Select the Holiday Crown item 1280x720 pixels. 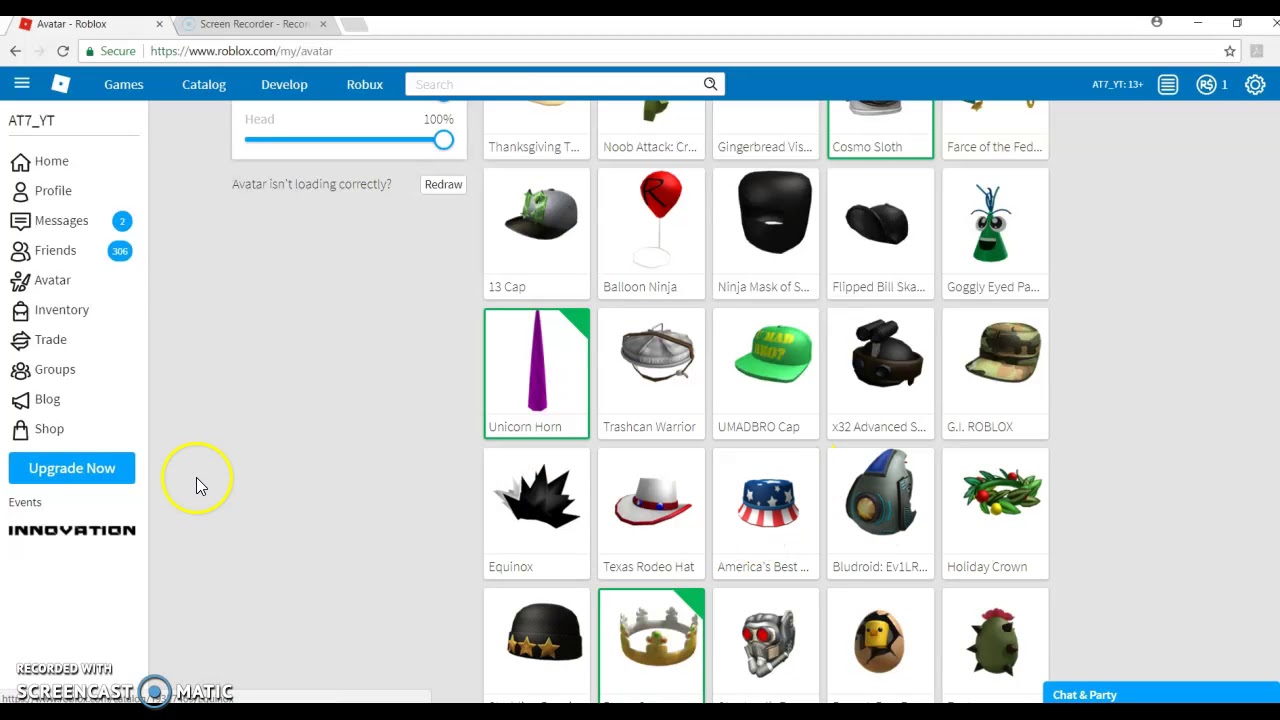click(x=995, y=513)
